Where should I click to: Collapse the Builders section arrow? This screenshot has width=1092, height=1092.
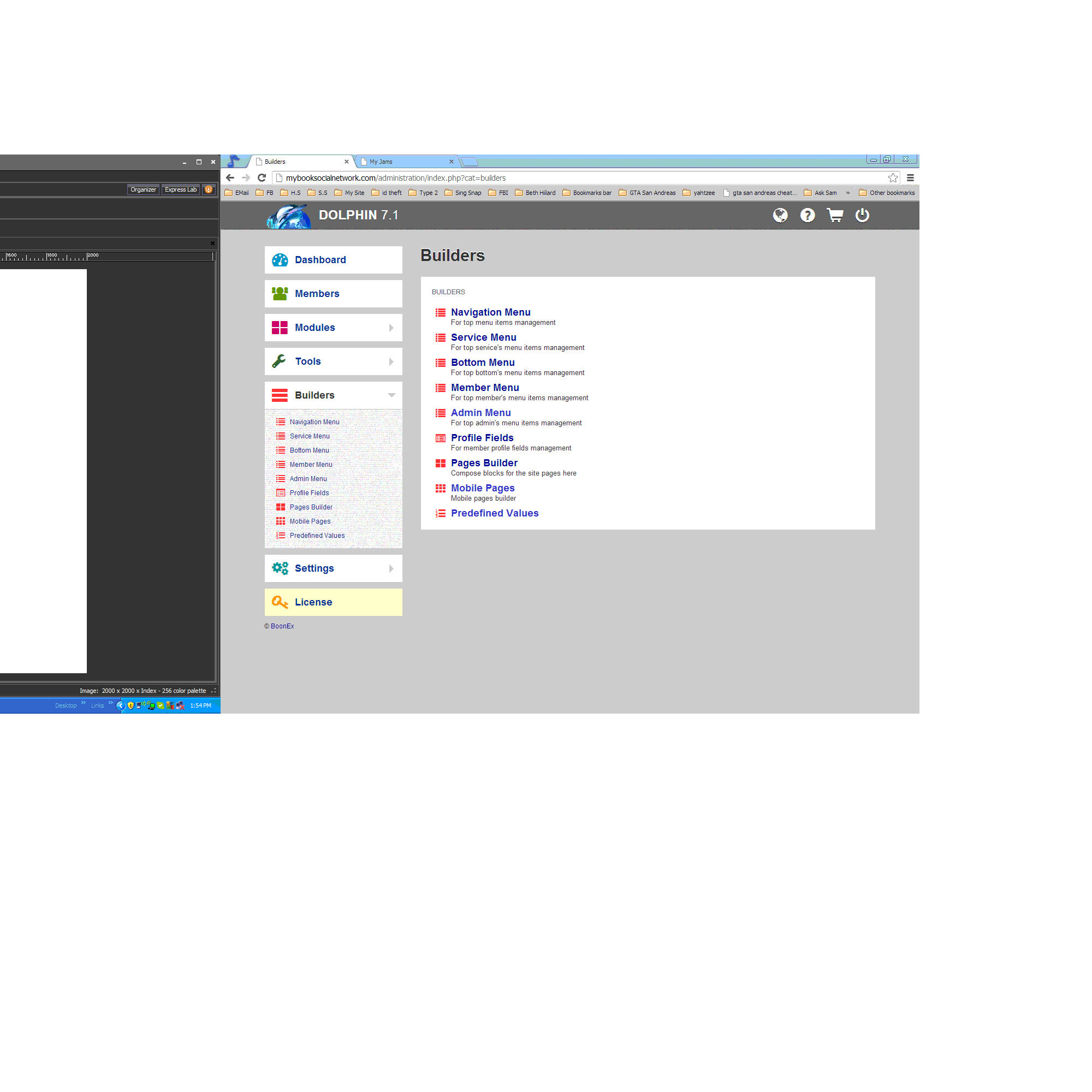coord(391,395)
